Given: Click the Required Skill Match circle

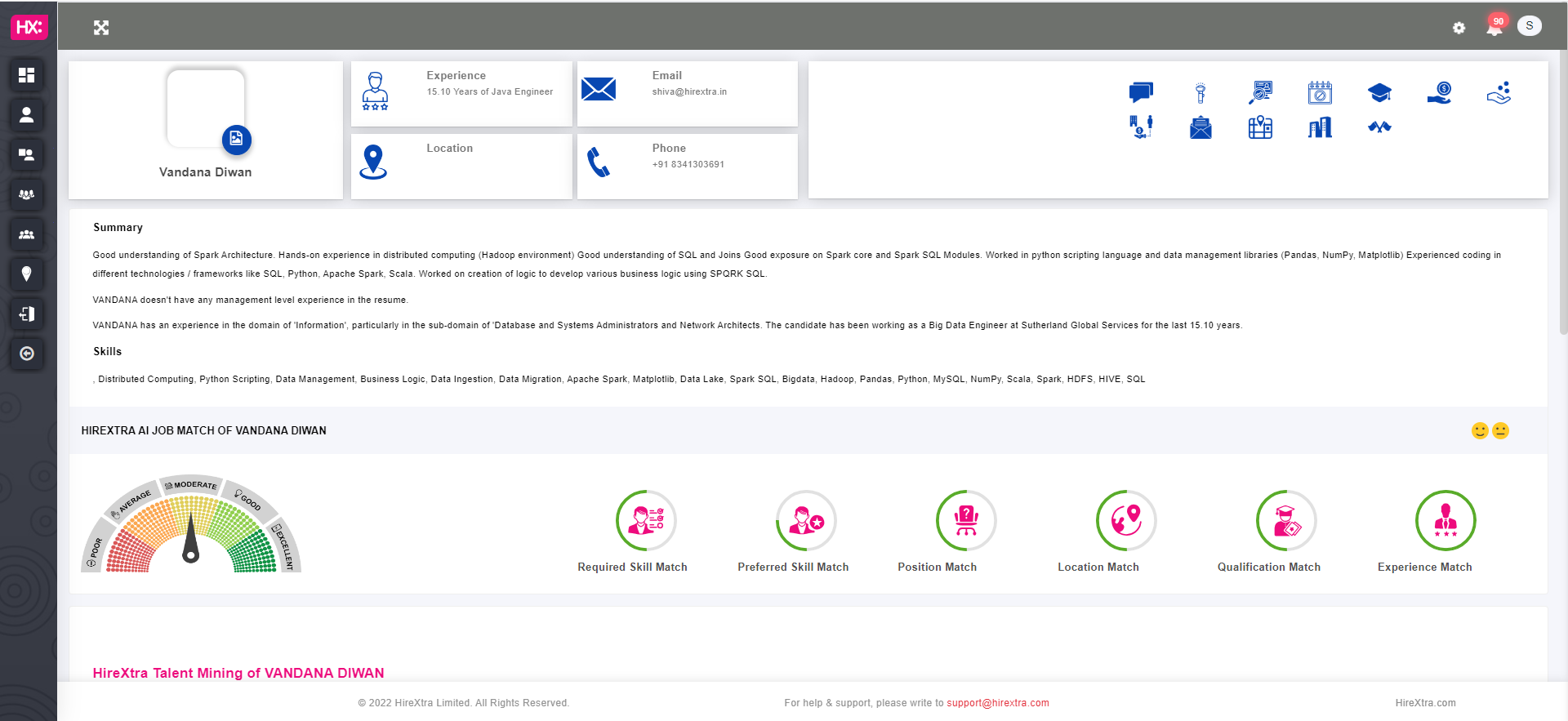Looking at the screenshot, I should (646, 520).
